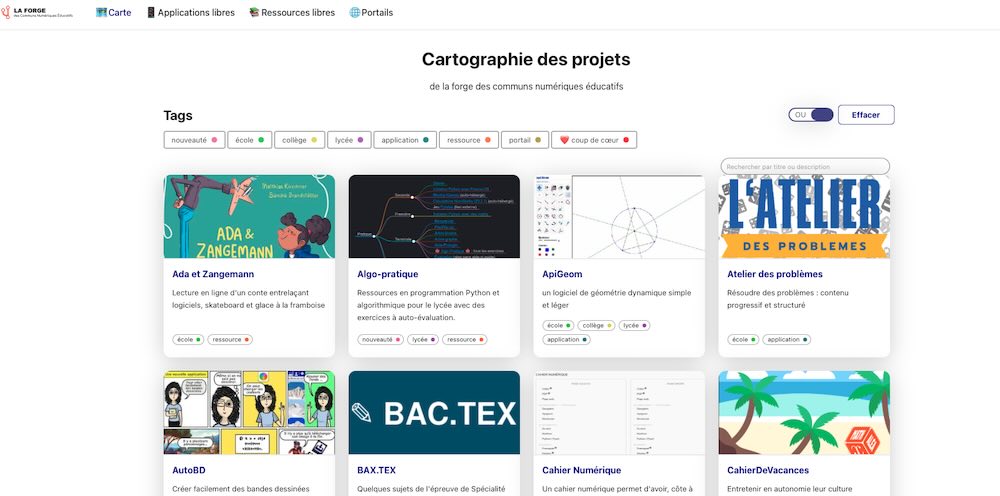The width and height of the screenshot is (1000, 496).
Task: Click the map icon beside Carte
Action: click(101, 12)
